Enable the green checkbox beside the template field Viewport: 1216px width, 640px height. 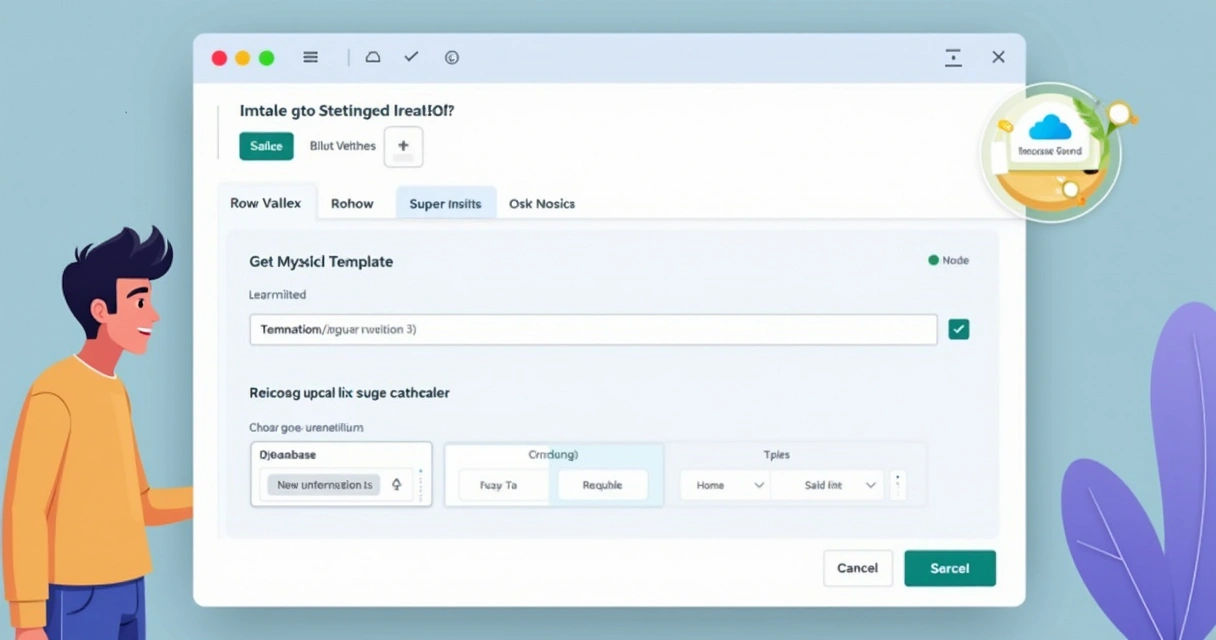coord(959,328)
